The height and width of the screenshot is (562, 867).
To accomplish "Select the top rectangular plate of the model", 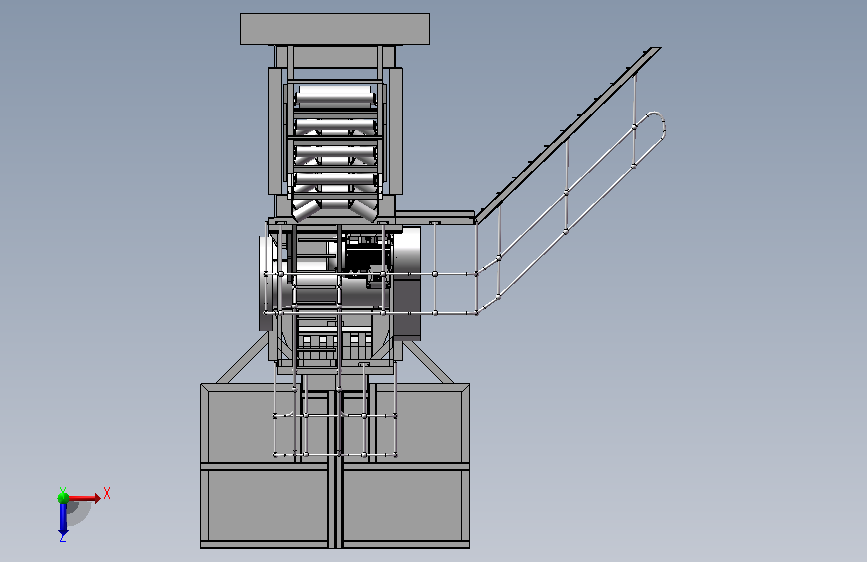I will click(x=335, y=29).
